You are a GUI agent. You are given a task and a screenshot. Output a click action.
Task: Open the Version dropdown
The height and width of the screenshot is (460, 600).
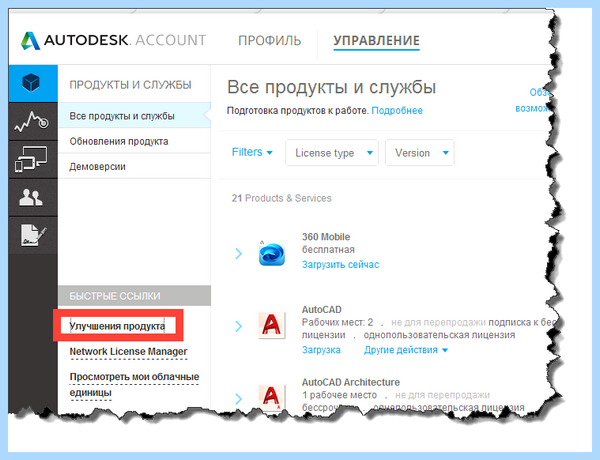(x=419, y=153)
